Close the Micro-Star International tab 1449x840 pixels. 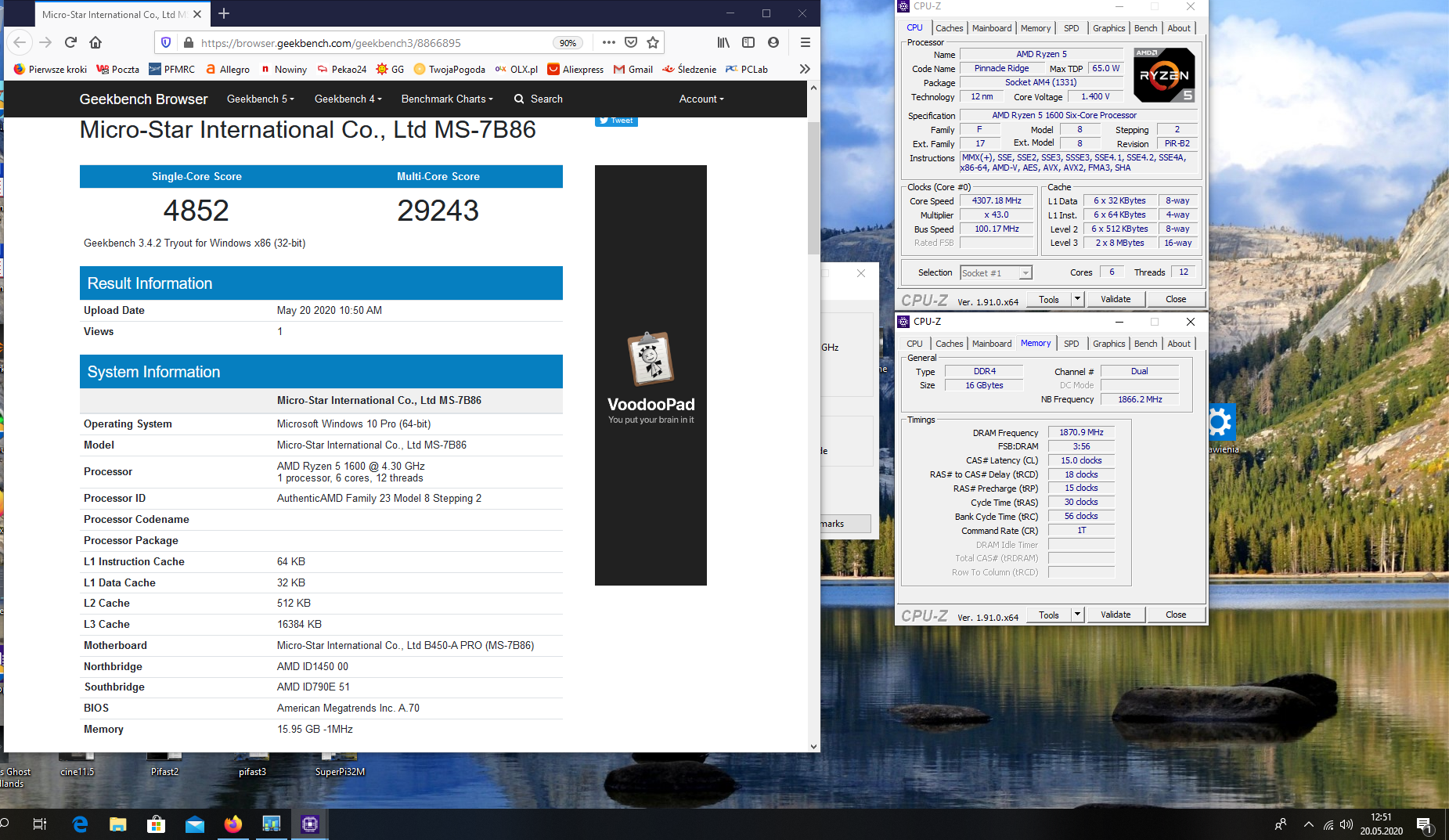tap(197, 14)
